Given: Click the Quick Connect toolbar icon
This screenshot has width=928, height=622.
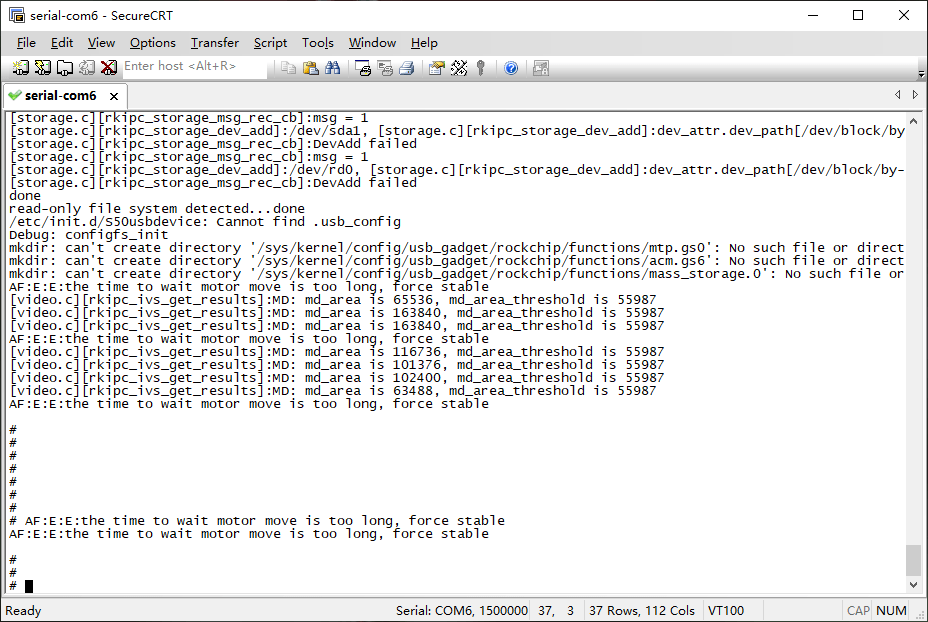Looking at the screenshot, I should (43, 68).
